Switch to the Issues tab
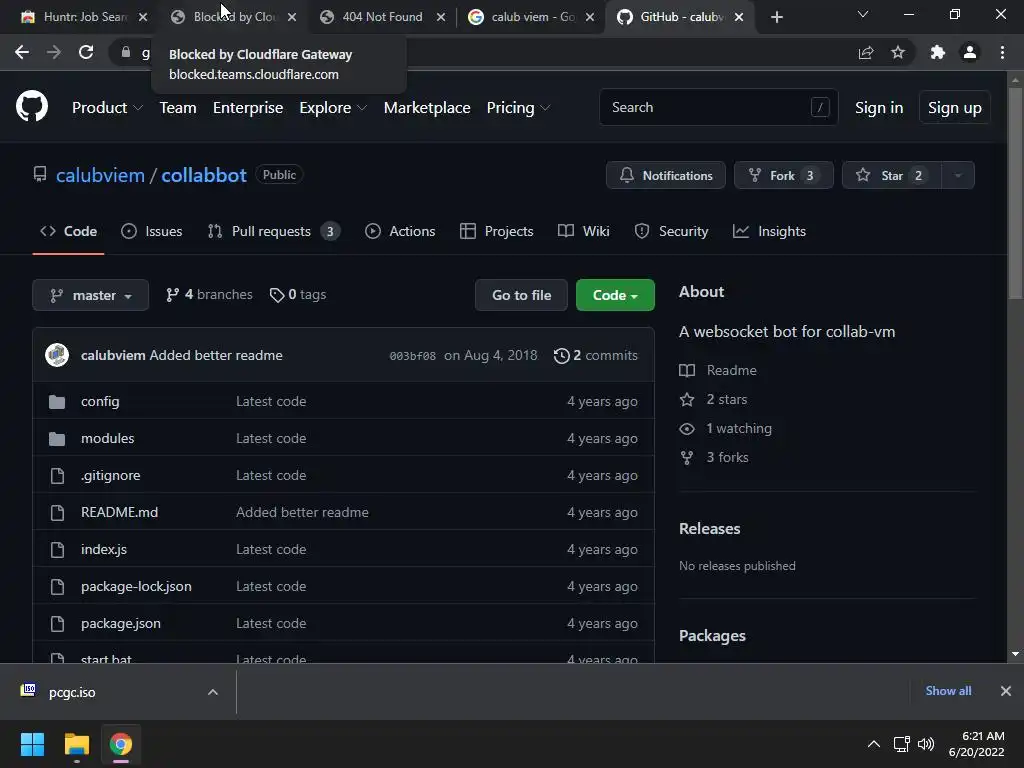This screenshot has height=768, width=1024. coord(152,231)
